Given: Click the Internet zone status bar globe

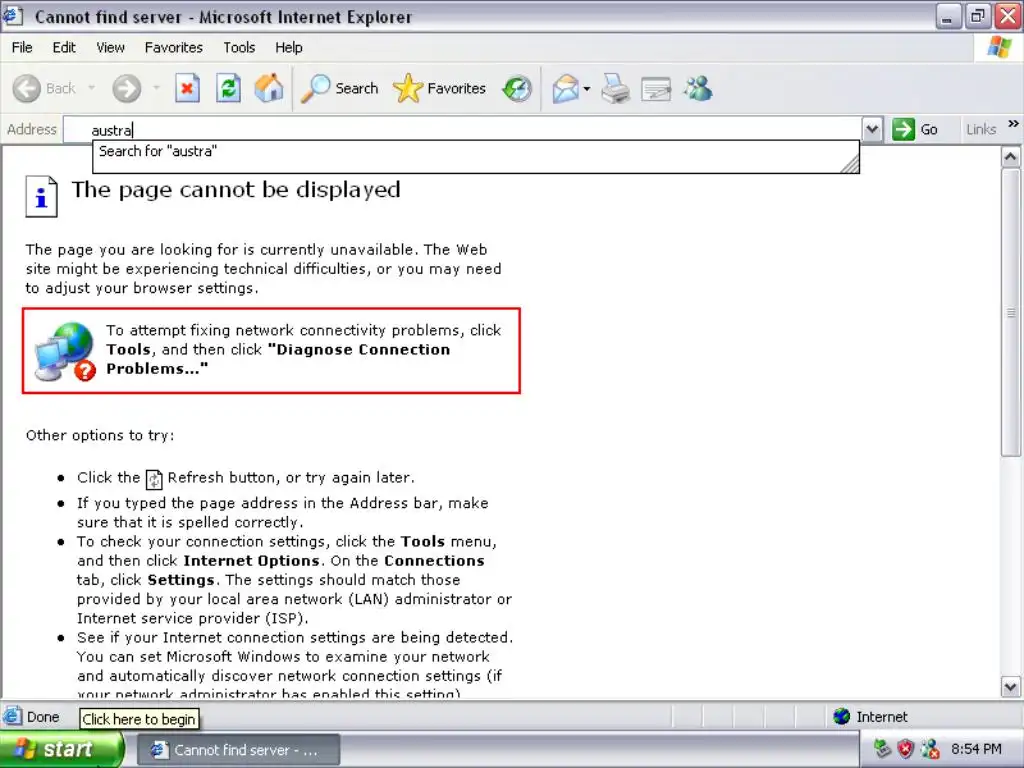Looking at the screenshot, I should coord(841,717).
